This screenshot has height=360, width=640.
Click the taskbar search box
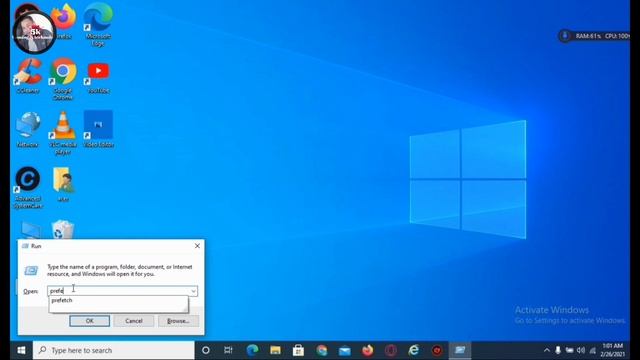point(114,350)
